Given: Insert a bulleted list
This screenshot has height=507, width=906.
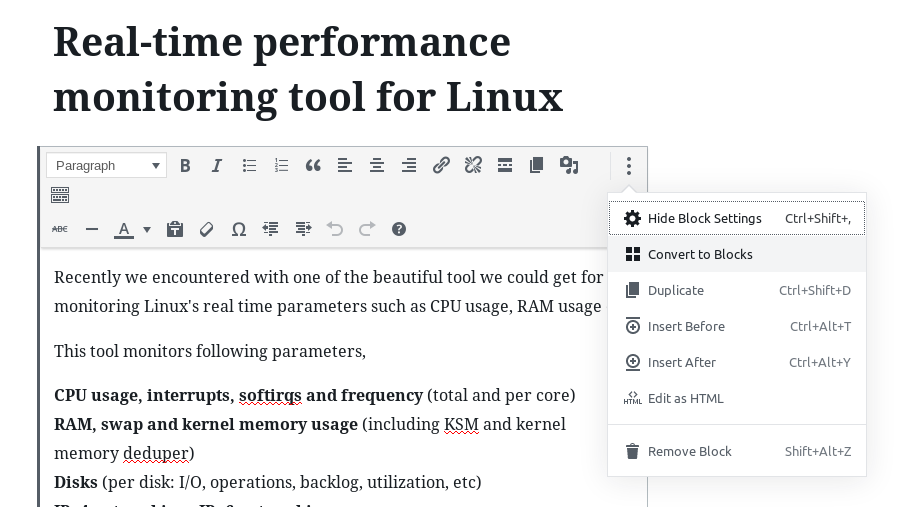Looking at the screenshot, I should [x=249, y=166].
